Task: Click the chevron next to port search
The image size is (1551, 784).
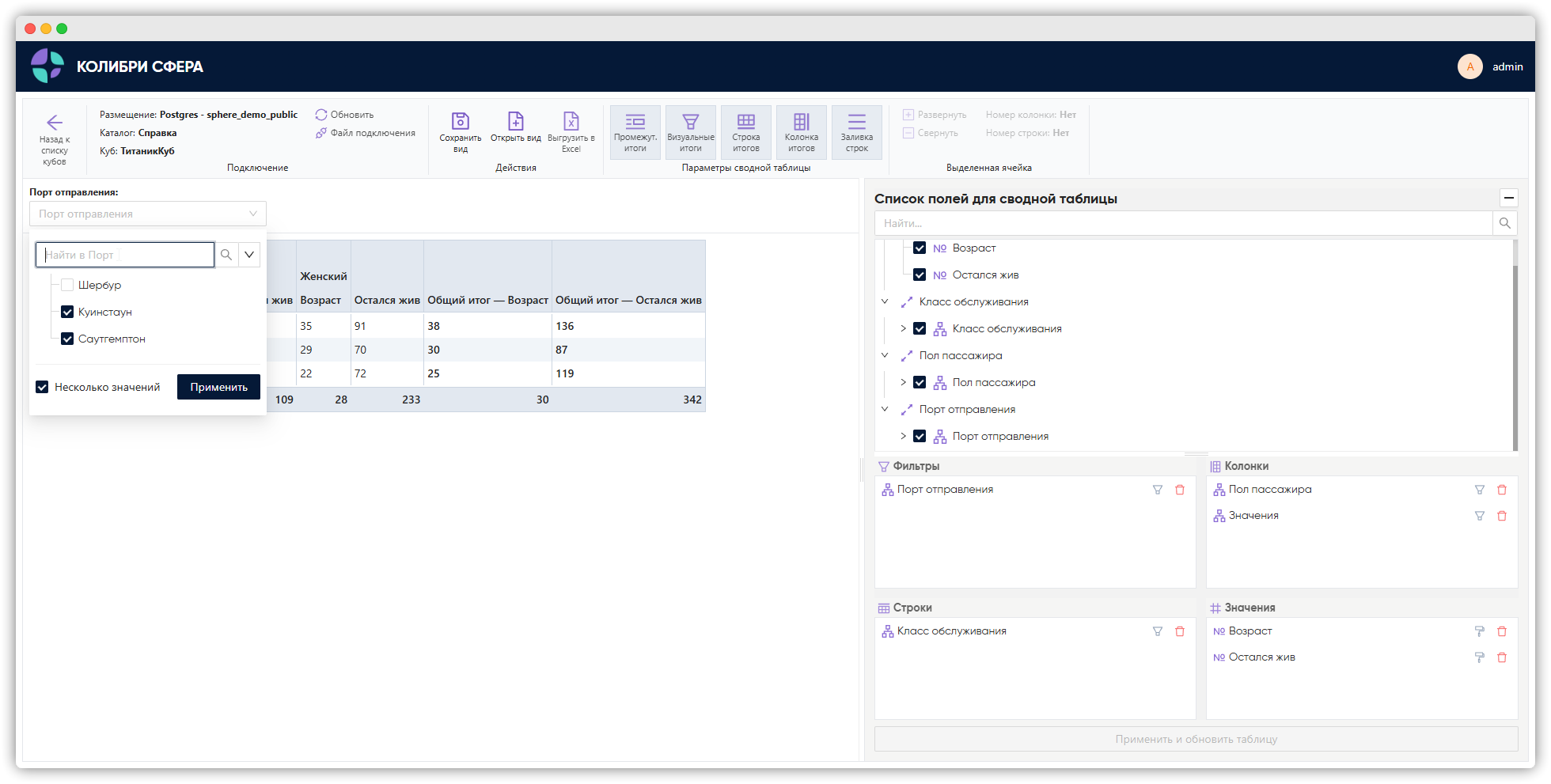Action: [x=249, y=255]
